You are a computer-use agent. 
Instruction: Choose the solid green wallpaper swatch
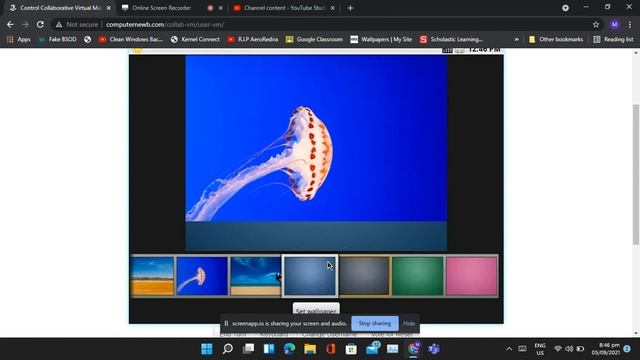point(418,276)
